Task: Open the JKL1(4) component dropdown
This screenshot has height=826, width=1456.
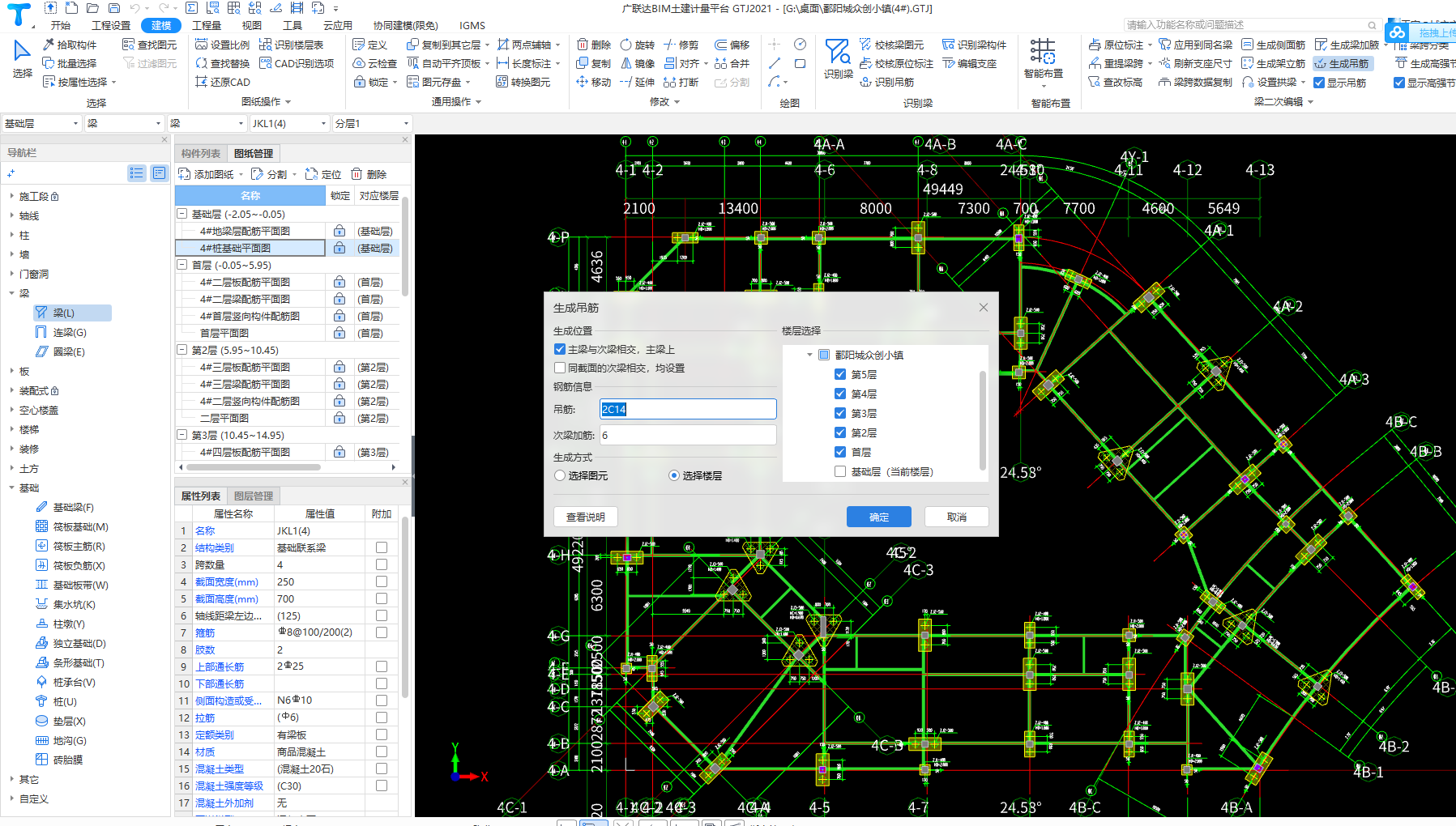Action: pos(289,123)
